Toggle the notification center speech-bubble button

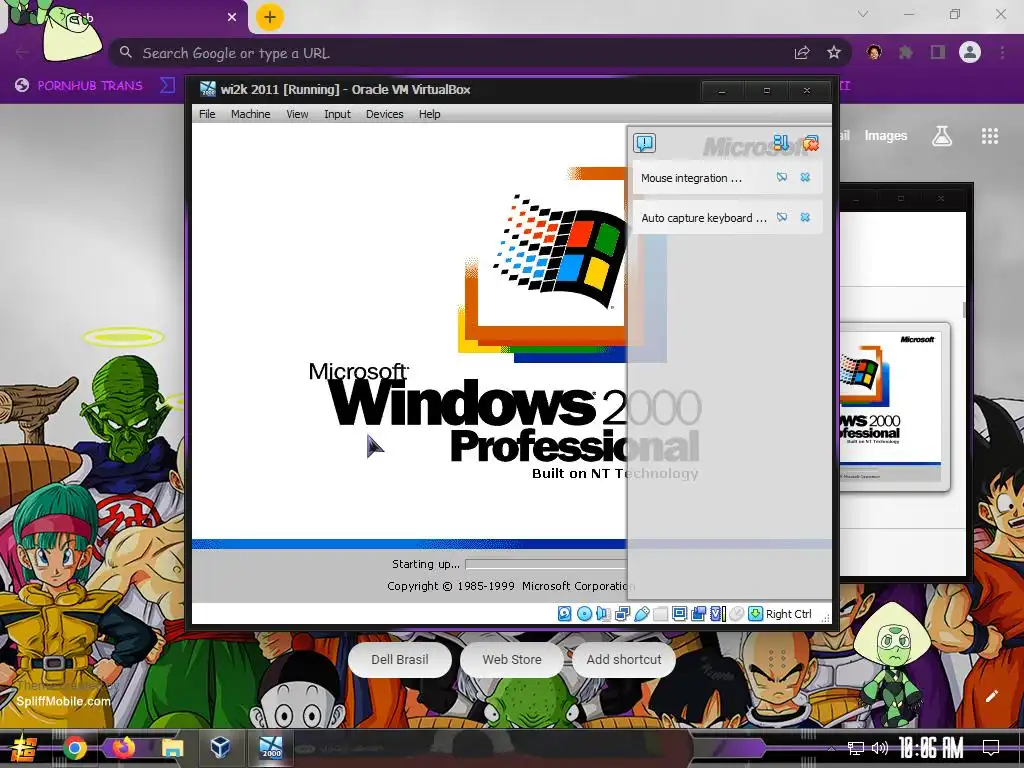click(645, 143)
